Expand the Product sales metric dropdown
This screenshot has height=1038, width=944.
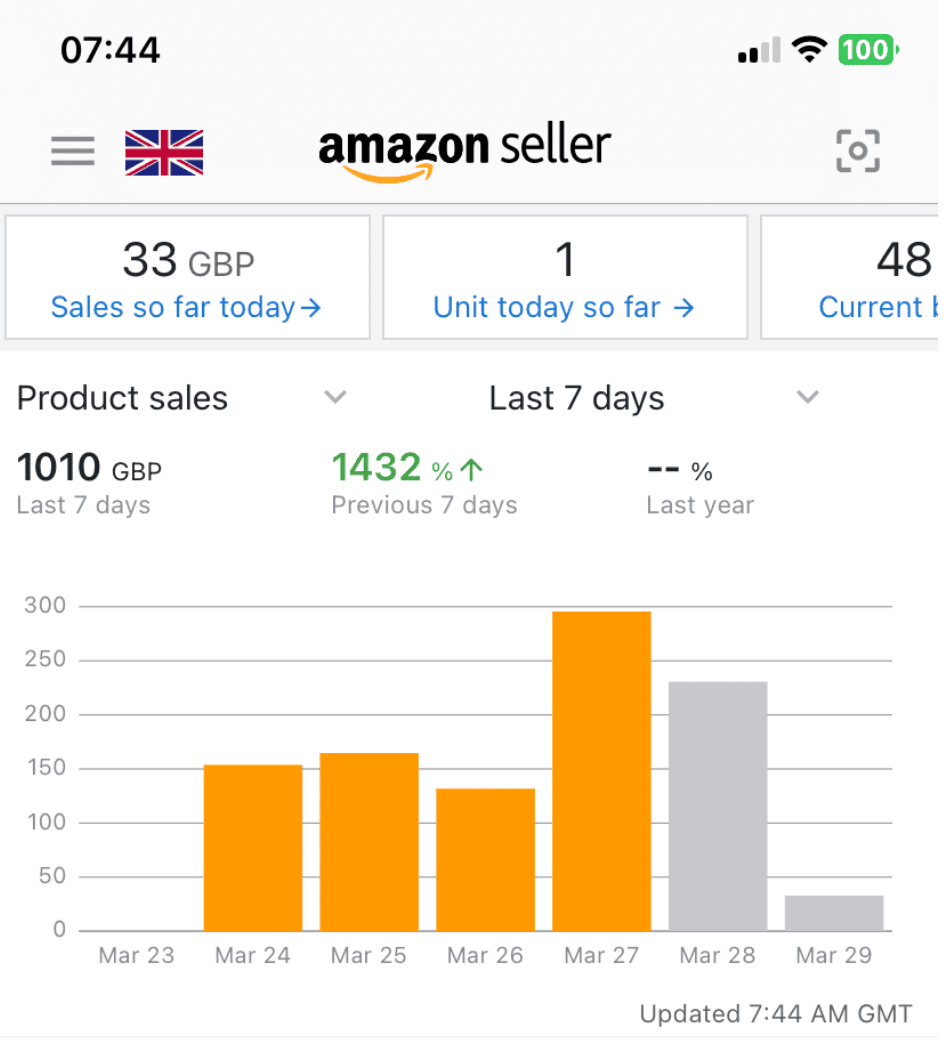[336, 398]
